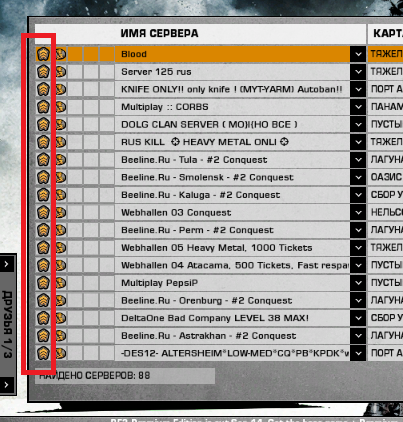Select 'DeltaOne Bad Company LEVEL 38 MAX!'

tap(215, 318)
